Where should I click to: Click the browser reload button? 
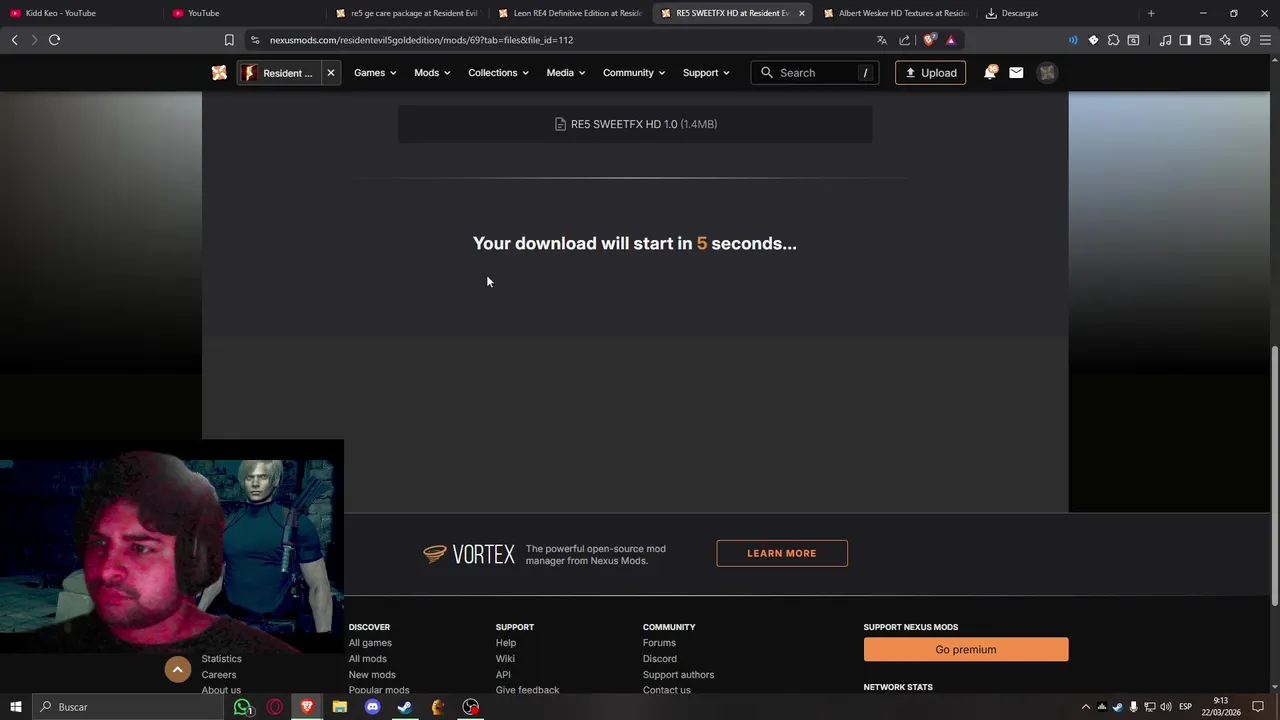click(x=54, y=40)
